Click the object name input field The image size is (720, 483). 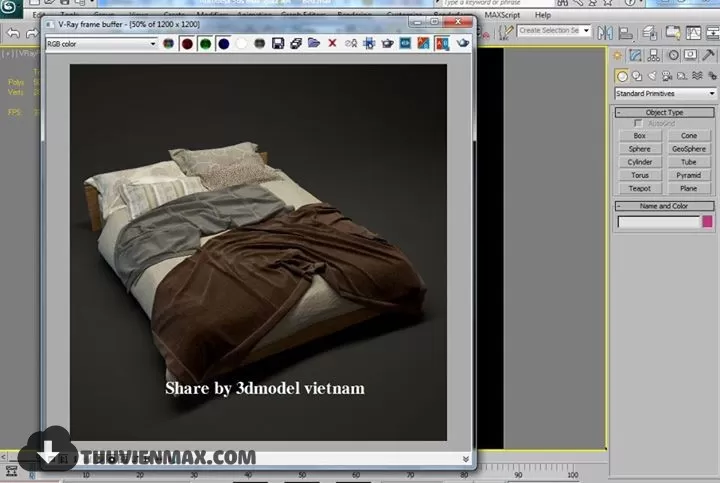[659, 222]
